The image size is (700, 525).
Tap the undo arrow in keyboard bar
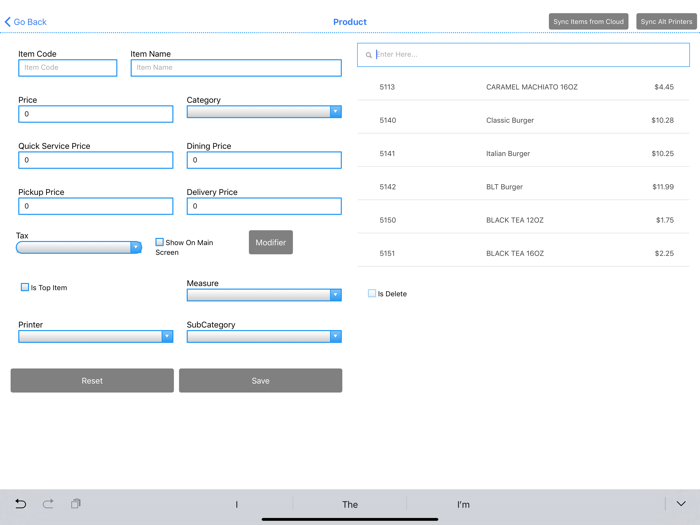point(20,504)
